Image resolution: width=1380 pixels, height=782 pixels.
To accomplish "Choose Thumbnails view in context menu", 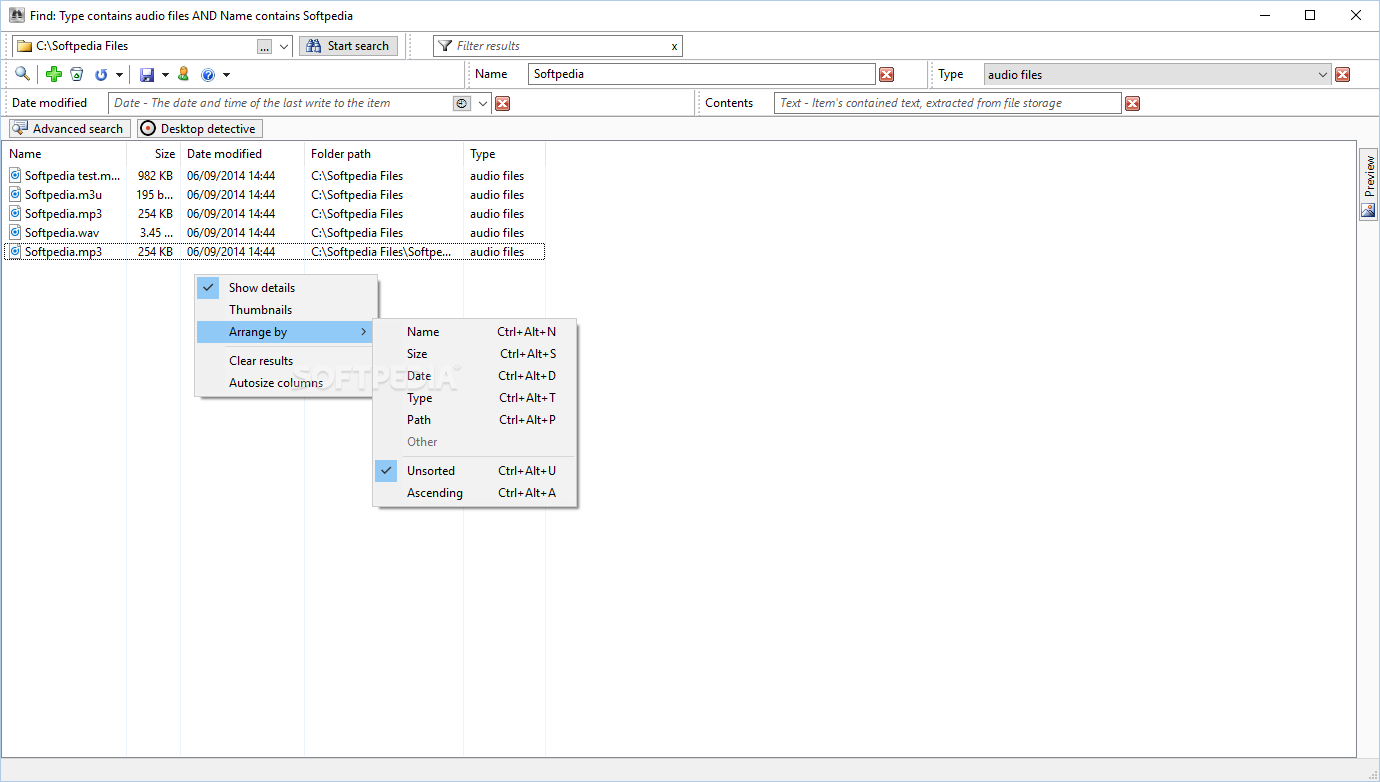I will click(x=287, y=310).
